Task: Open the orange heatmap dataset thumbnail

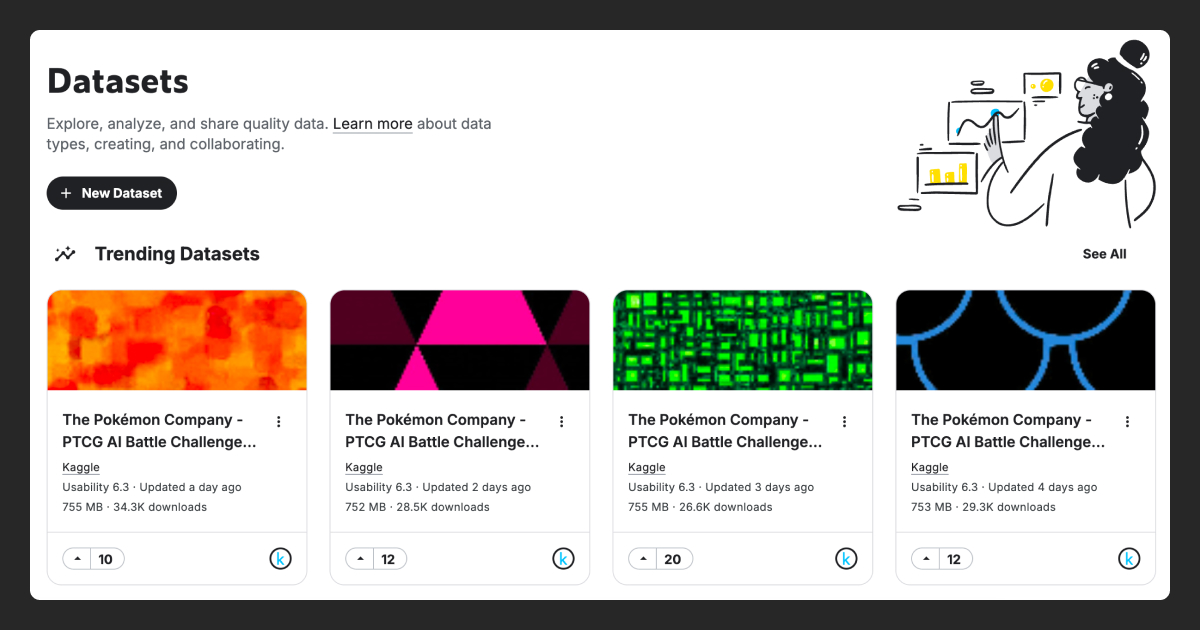Action: click(x=177, y=340)
